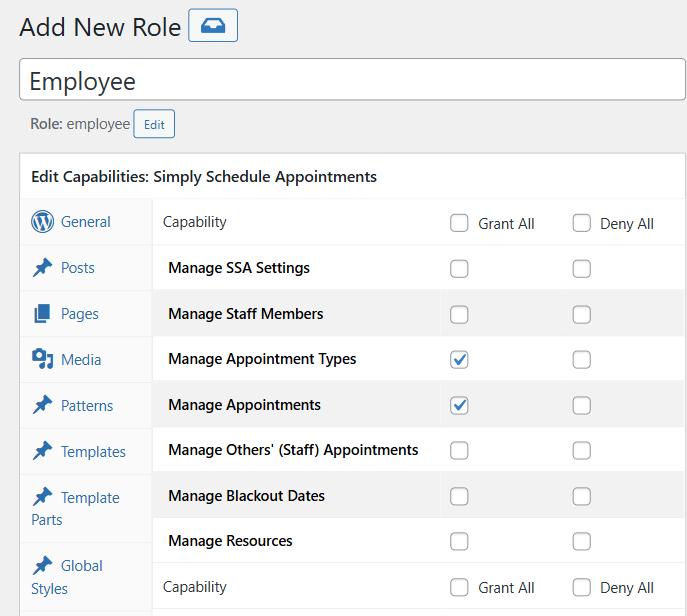Deny the Manage Staff Members capability

click(x=581, y=315)
